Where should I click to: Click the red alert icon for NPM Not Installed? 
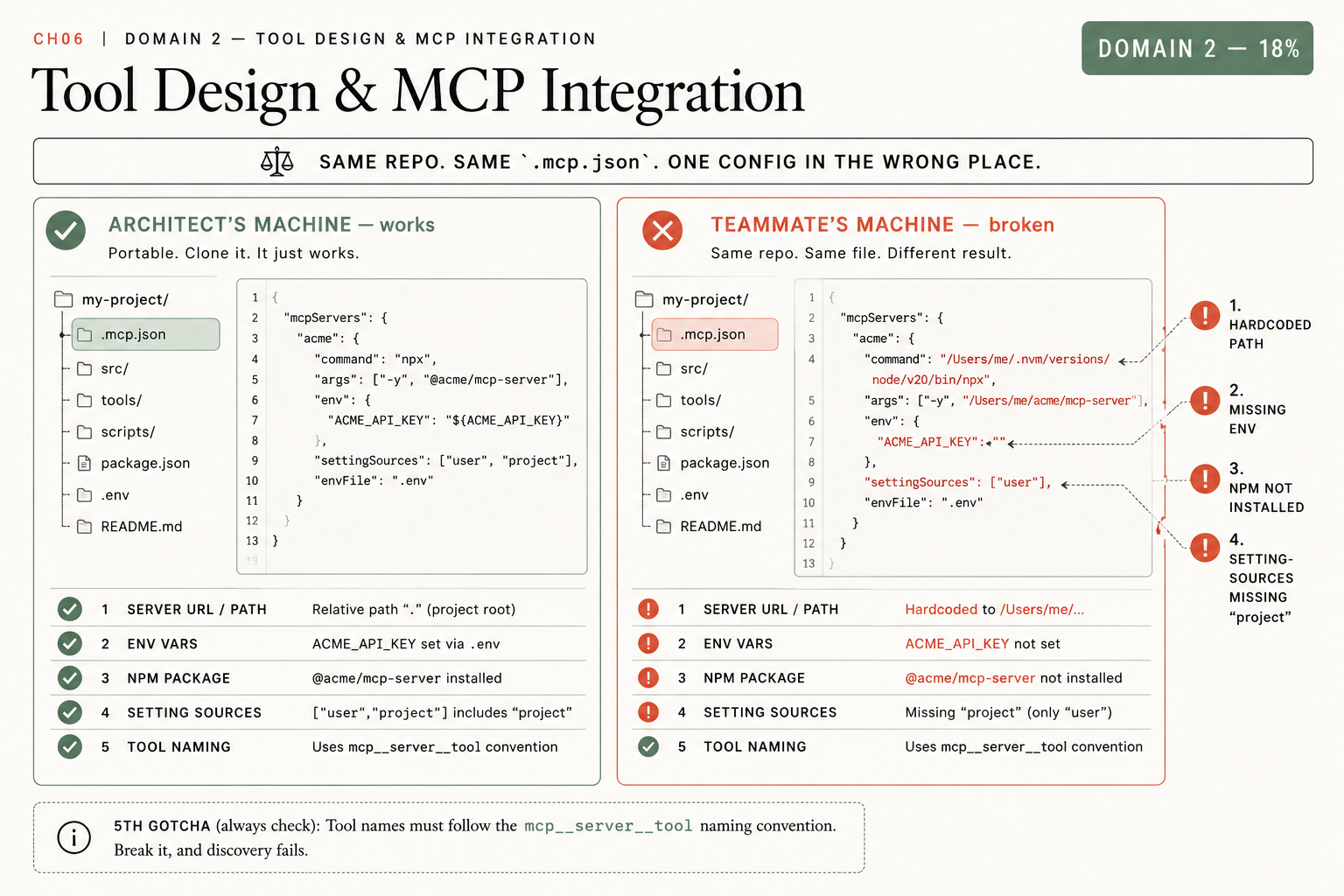tap(1205, 479)
